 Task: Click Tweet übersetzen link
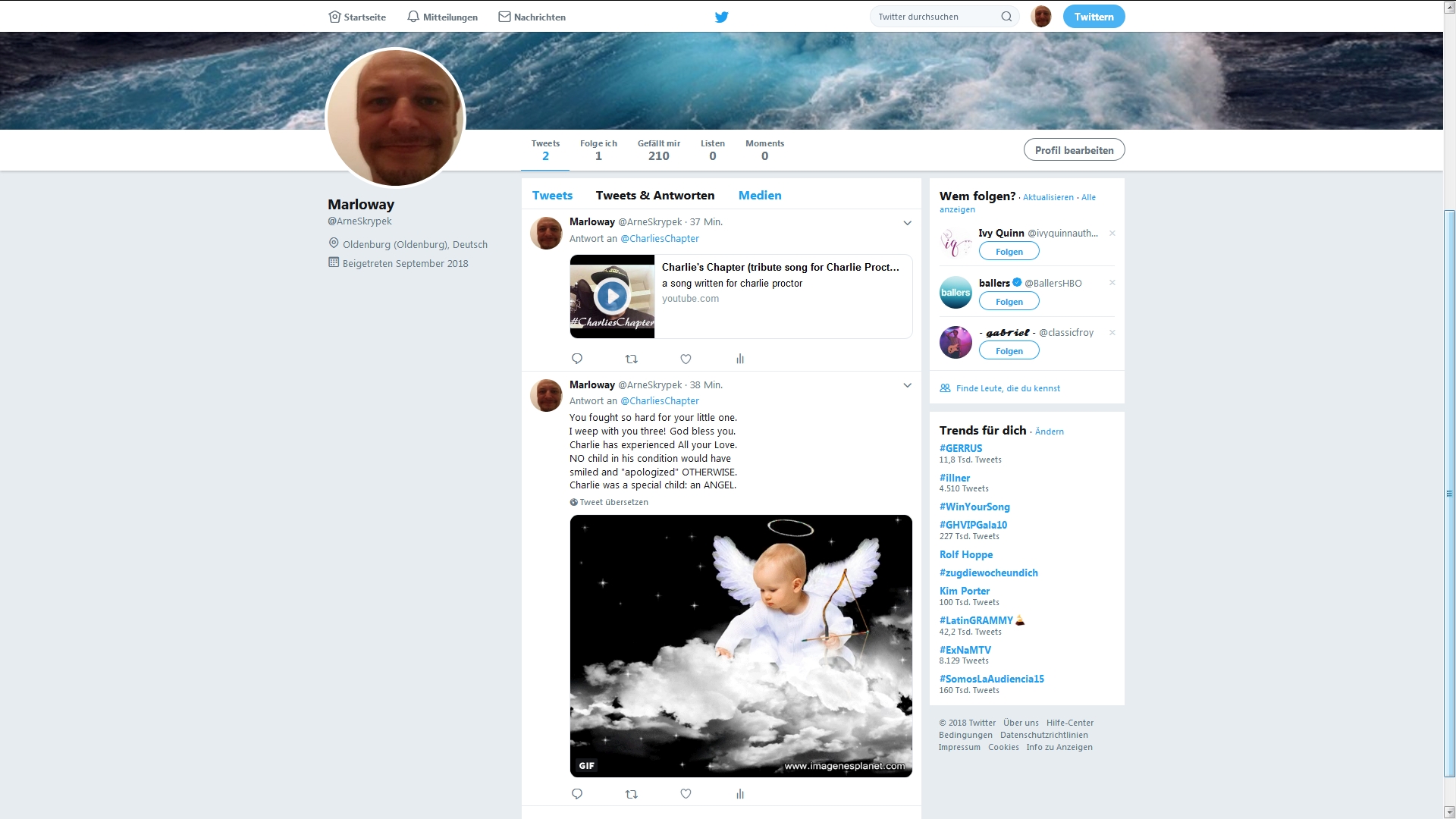point(609,502)
